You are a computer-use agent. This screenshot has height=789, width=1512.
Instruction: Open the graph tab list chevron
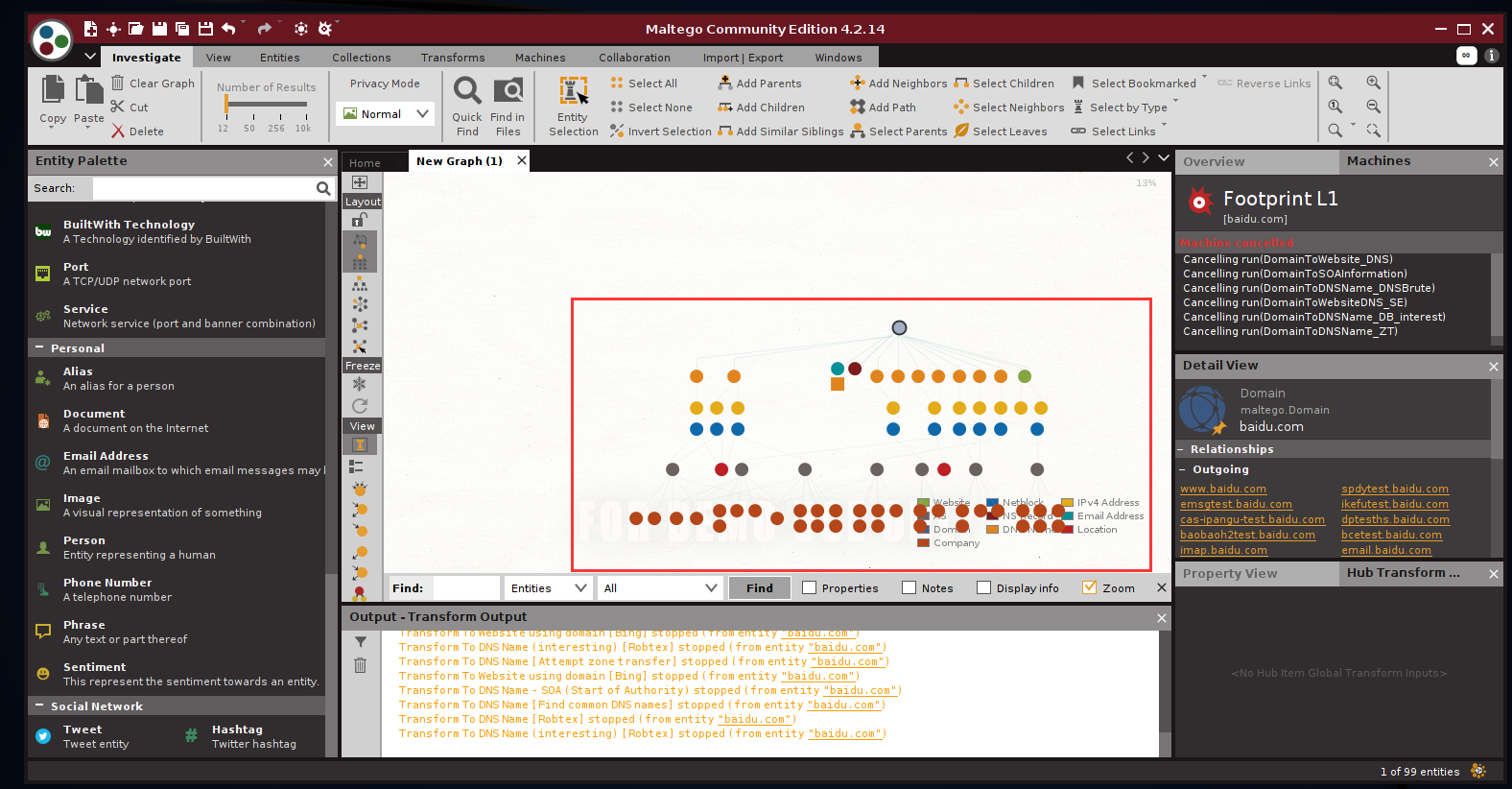[1164, 157]
